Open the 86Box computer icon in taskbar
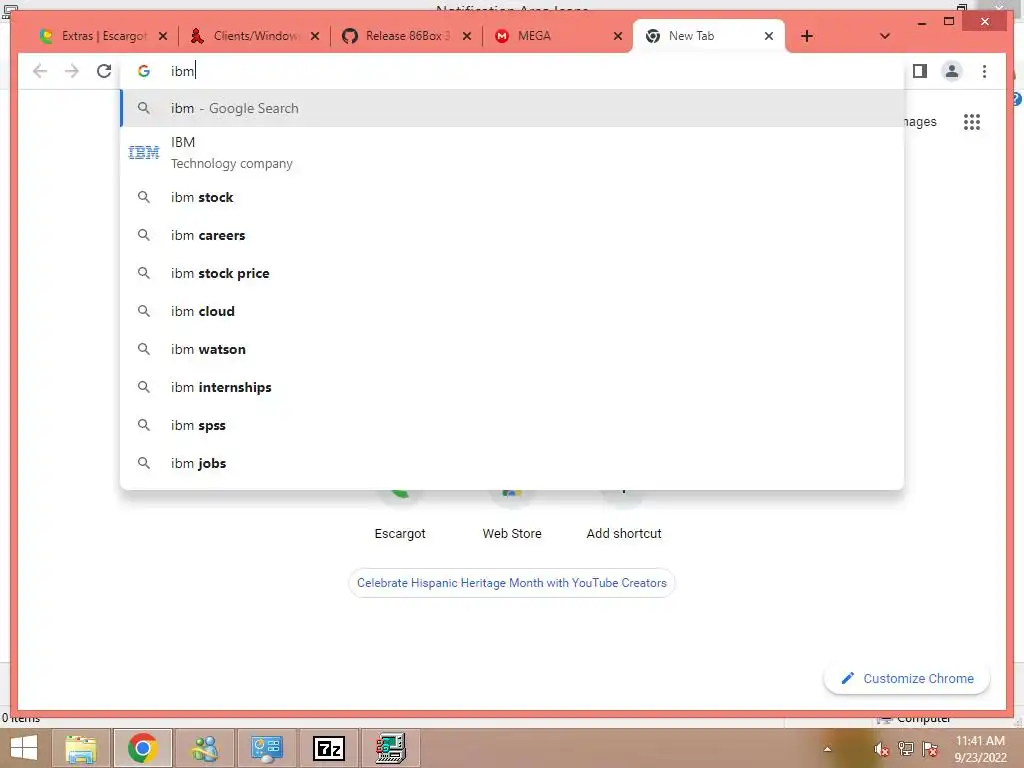The width and height of the screenshot is (1024, 768). (x=391, y=748)
